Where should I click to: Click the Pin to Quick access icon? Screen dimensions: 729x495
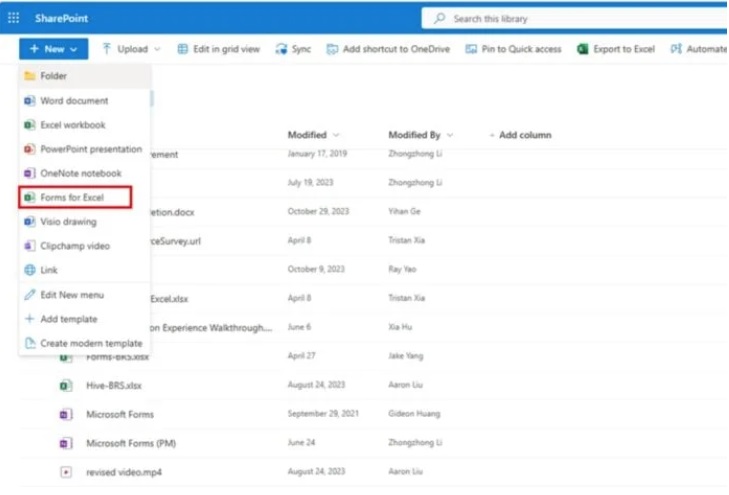471,49
